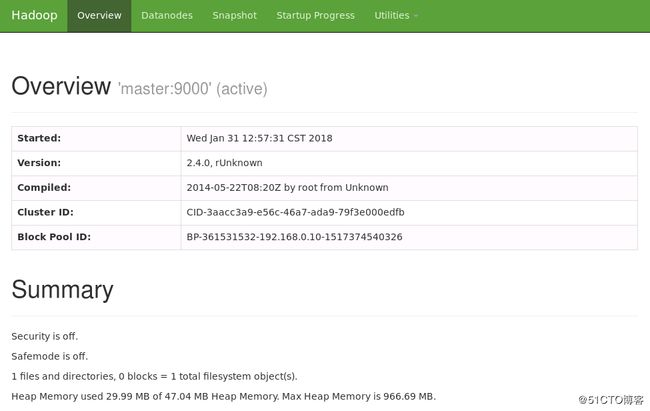Expand the Utilities dropdown menu

(396, 16)
